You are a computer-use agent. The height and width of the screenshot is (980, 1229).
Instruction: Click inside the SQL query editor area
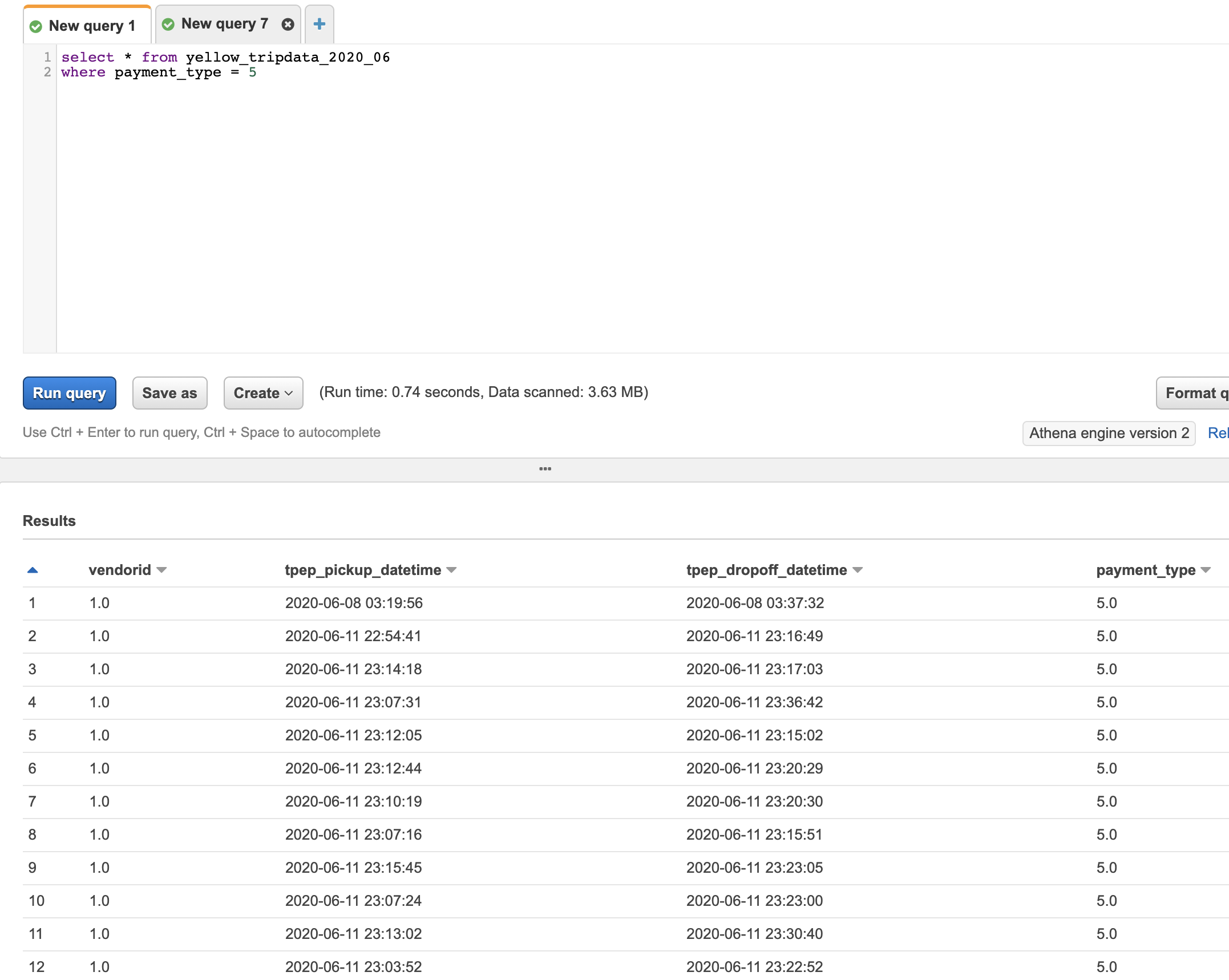click(x=571, y=200)
